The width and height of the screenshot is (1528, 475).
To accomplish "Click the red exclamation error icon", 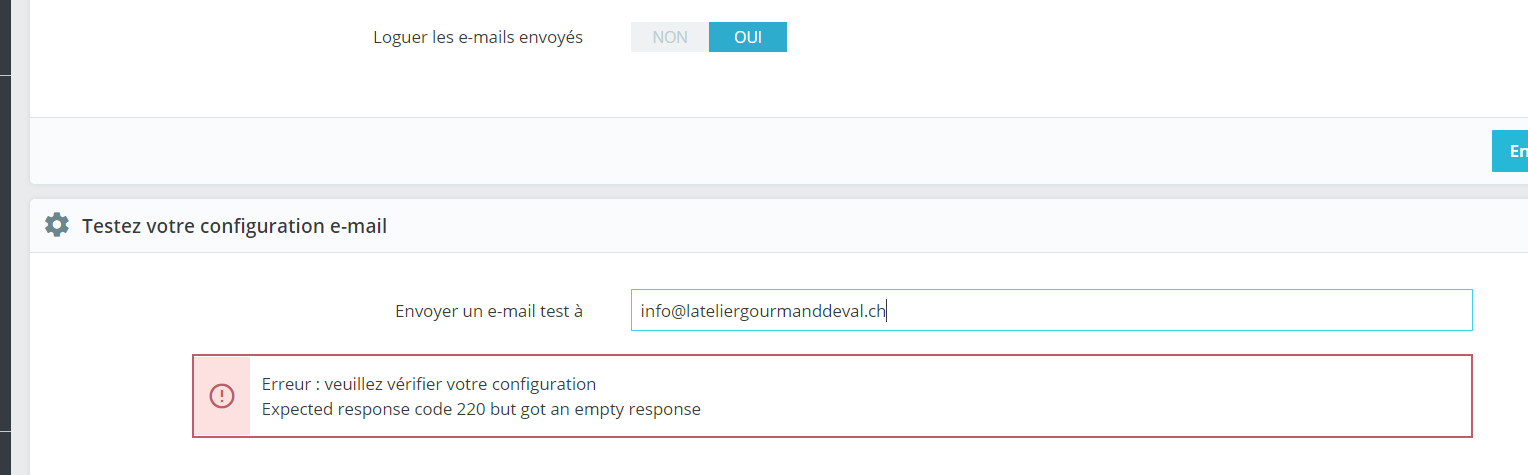I will point(221,396).
